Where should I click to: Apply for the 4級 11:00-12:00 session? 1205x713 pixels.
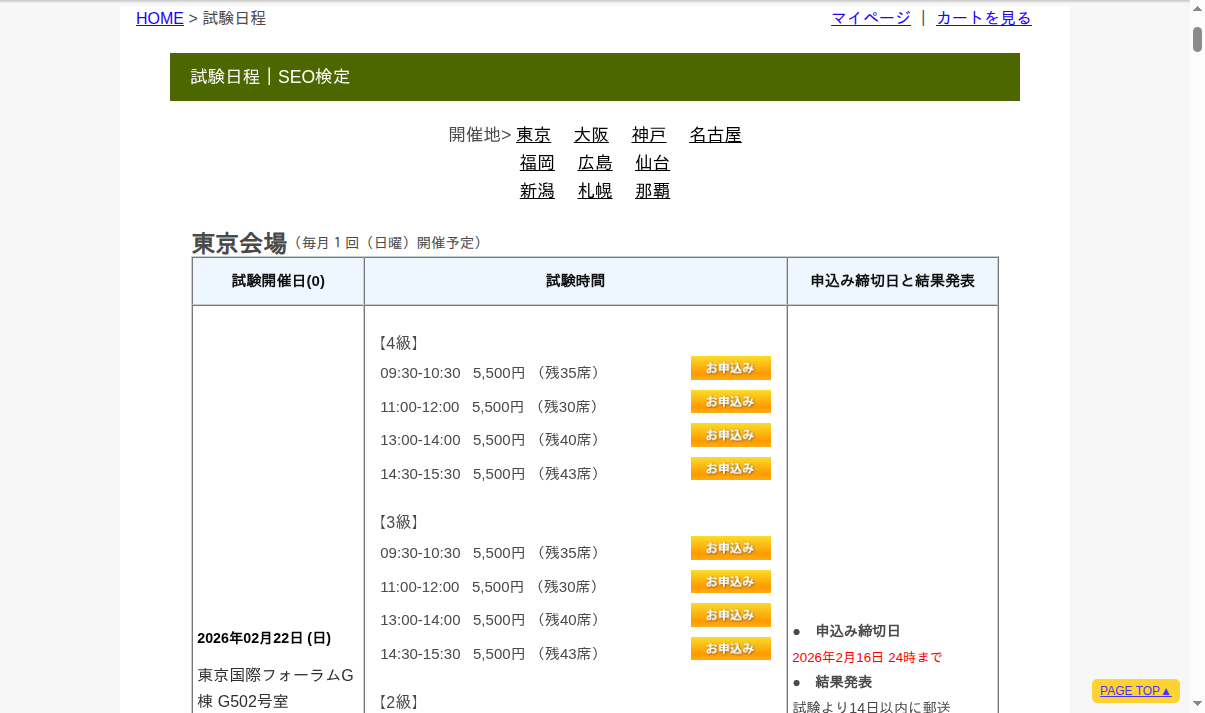pyautogui.click(x=730, y=401)
